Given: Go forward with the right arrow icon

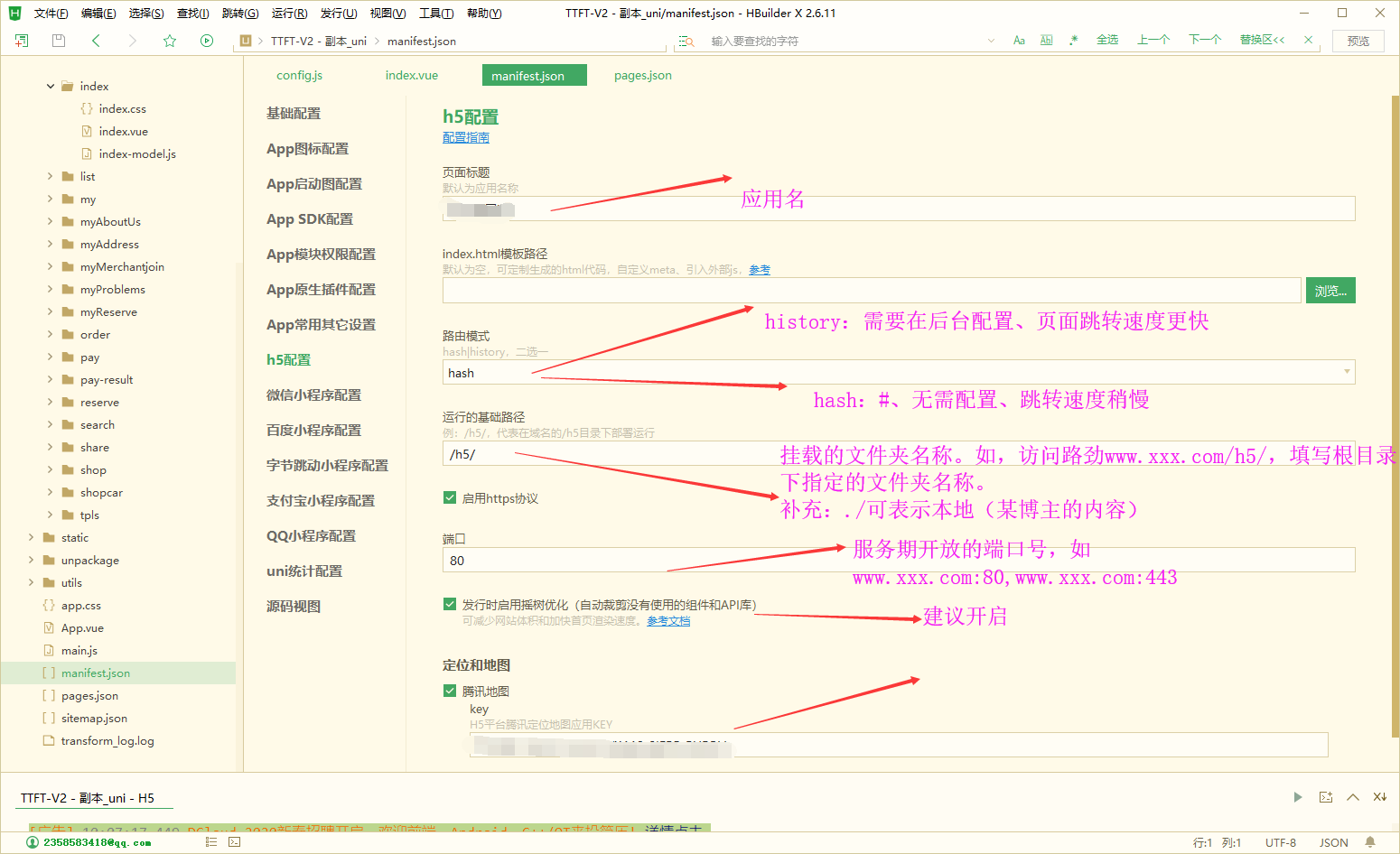Looking at the screenshot, I should (x=133, y=41).
